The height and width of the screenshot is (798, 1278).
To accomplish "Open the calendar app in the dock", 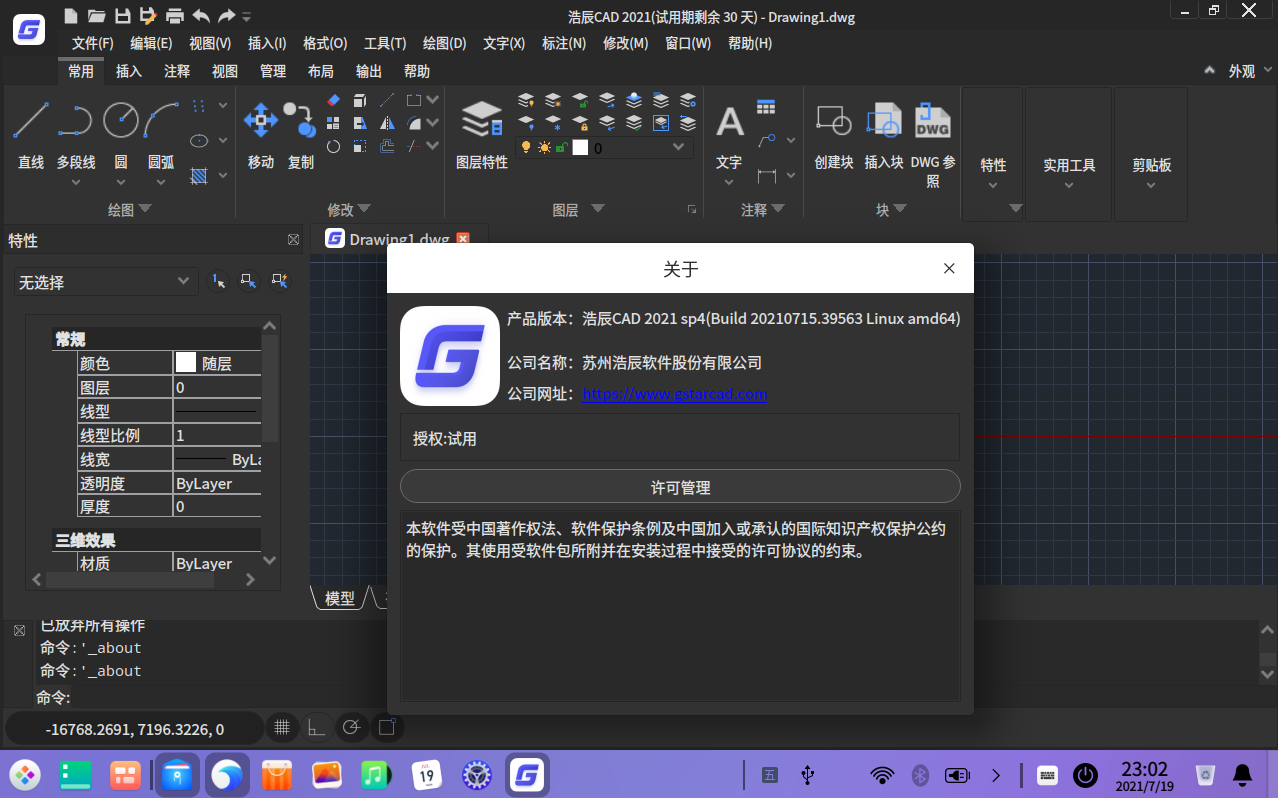I will 427,774.
